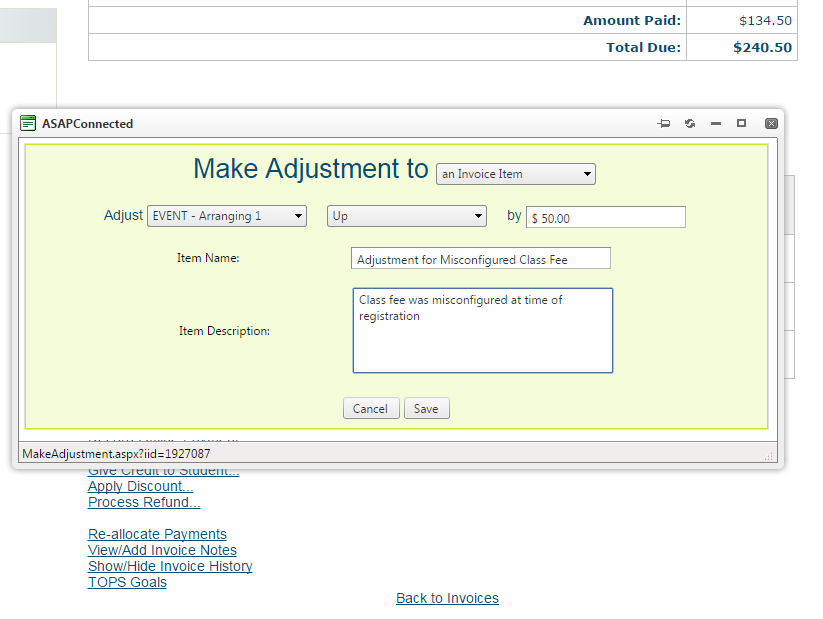Open the 'an Invoice Item' adjustment type dropdown

pos(516,174)
